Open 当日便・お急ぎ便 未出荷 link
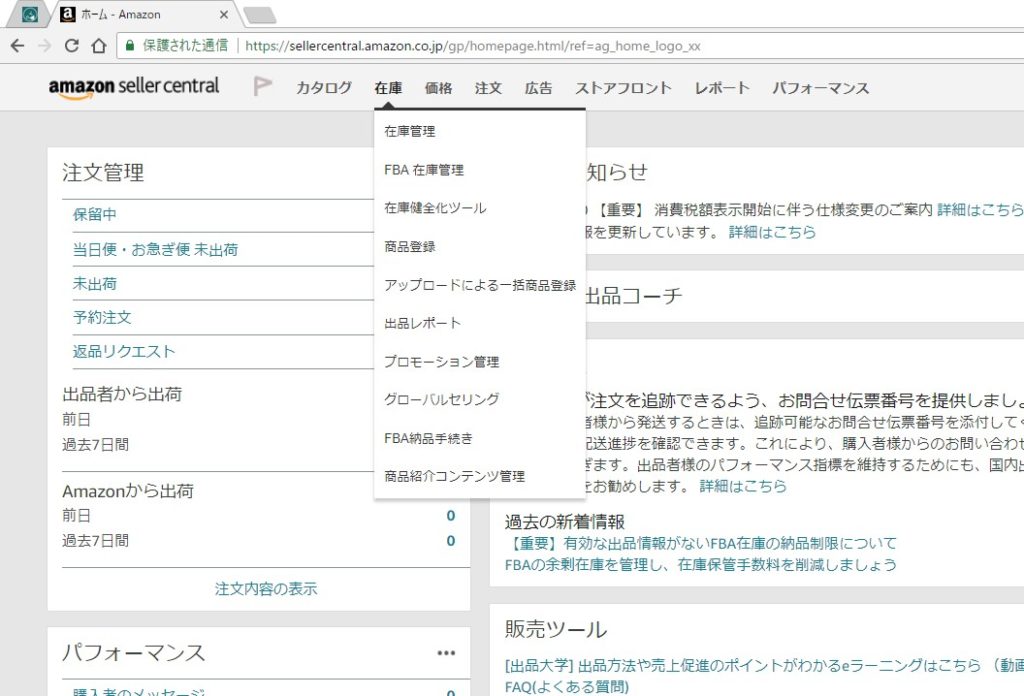 [155, 249]
